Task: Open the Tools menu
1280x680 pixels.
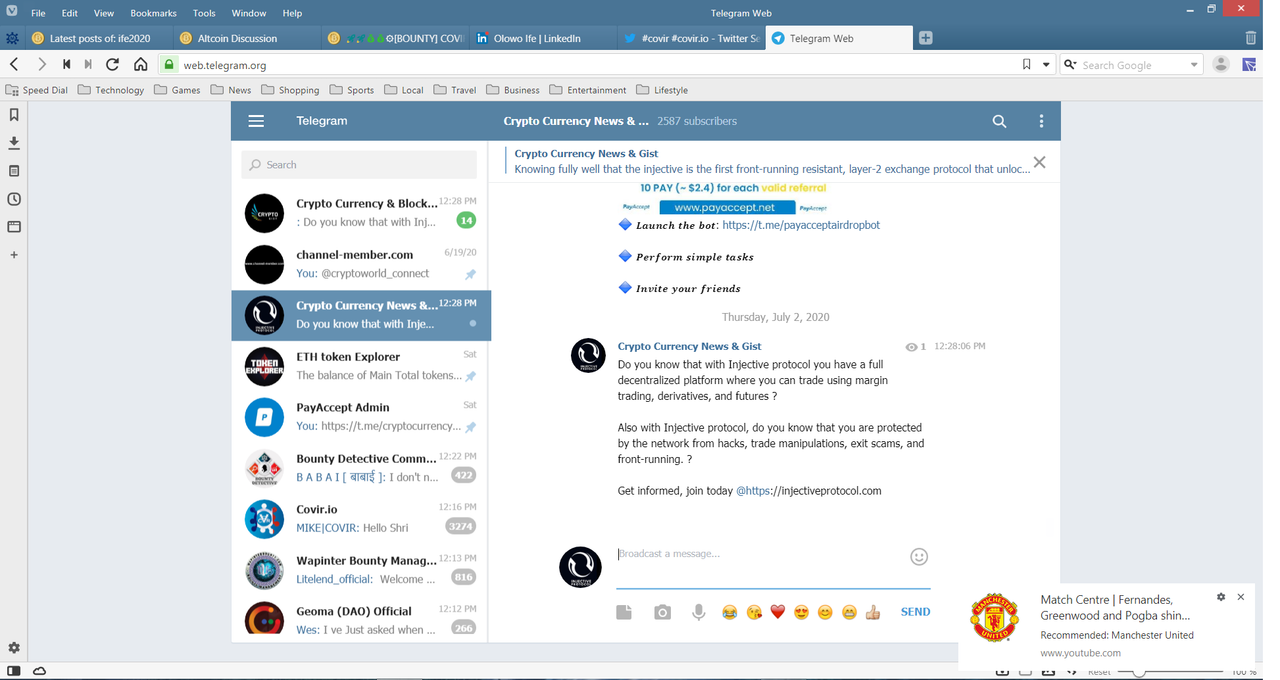Action: coord(204,13)
